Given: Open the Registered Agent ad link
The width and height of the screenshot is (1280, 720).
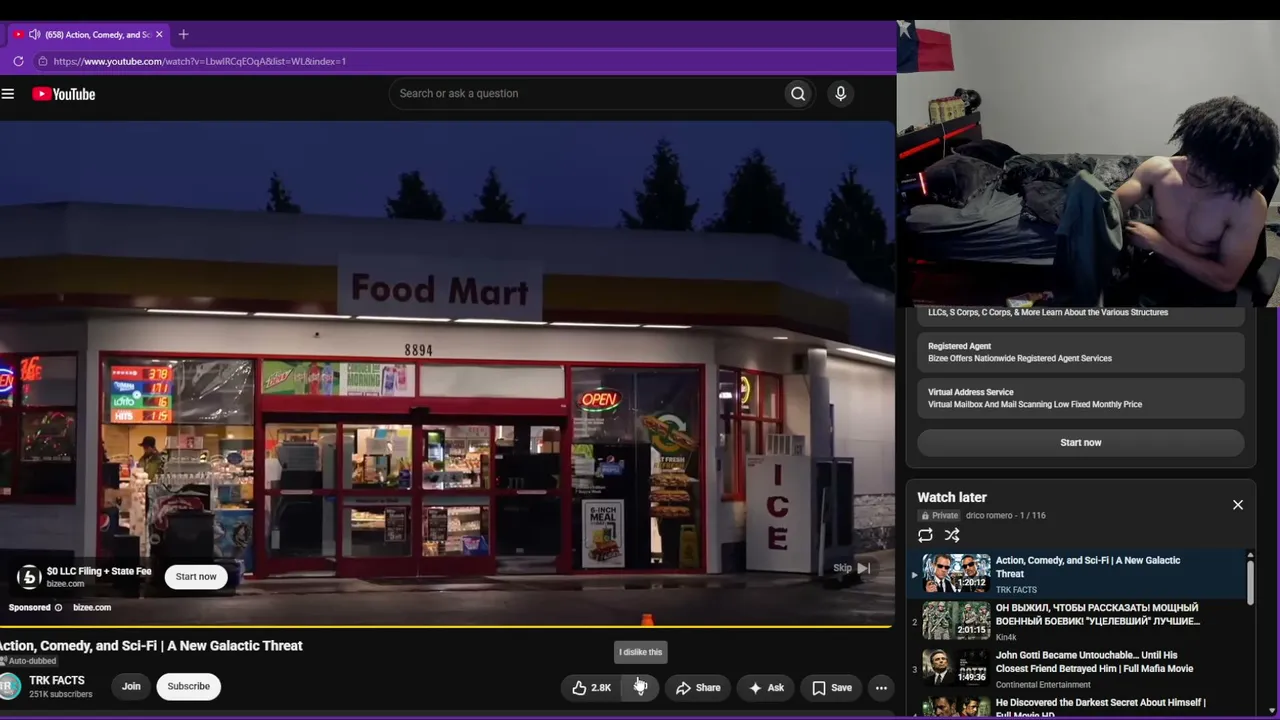Looking at the screenshot, I should [x=1081, y=352].
